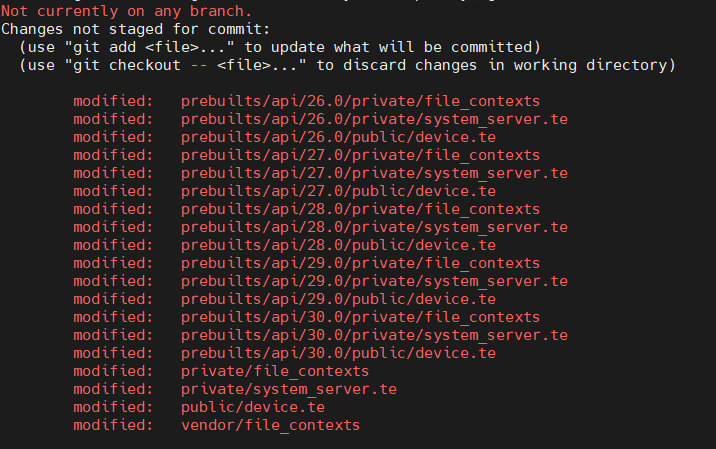Viewport: 716px width, 449px height.
Task: Select prebuilts/api/30.0/public/device.te entry
Action: click(338, 353)
